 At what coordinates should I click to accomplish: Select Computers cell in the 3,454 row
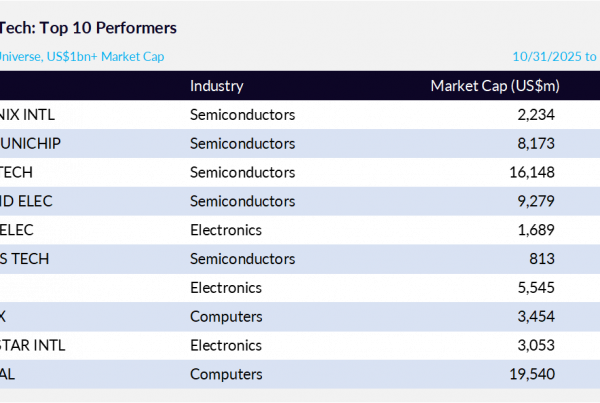pyautogui.click(x=226, y=317)
